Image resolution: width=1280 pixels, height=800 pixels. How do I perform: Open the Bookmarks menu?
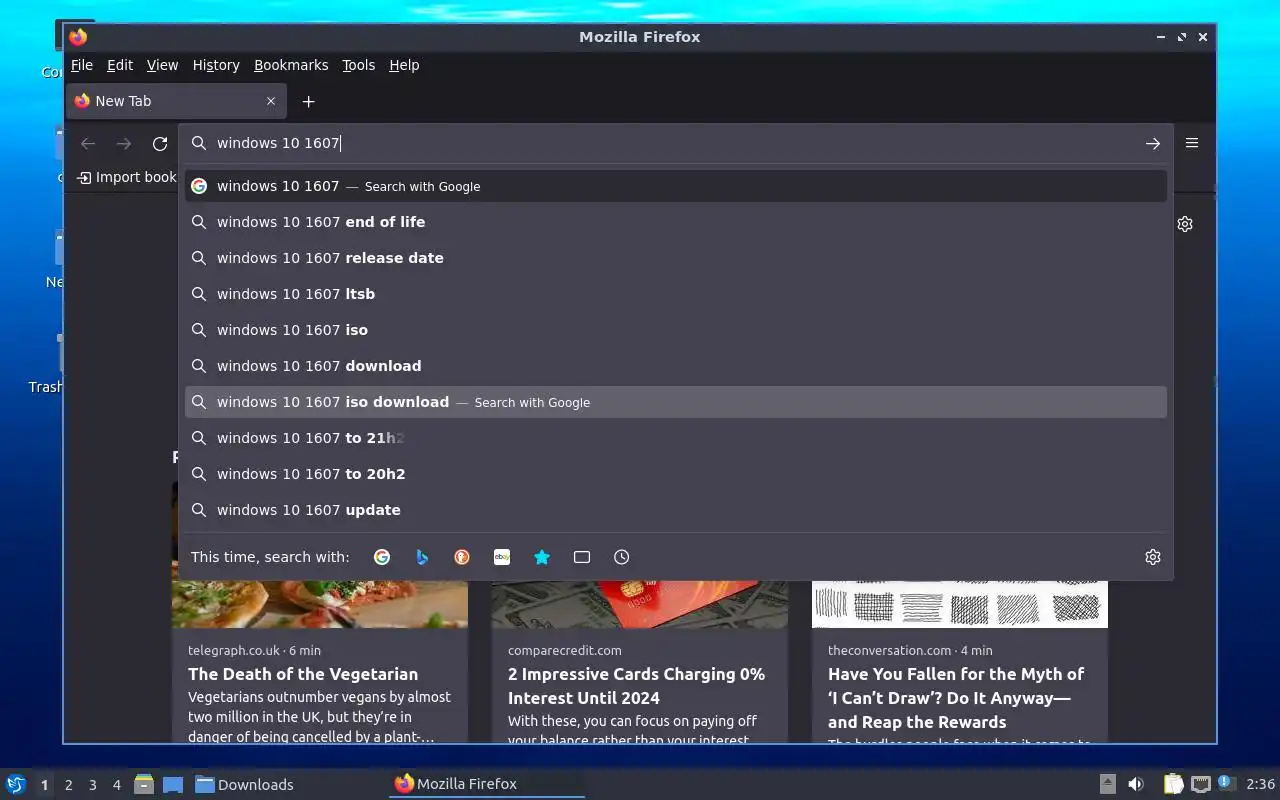(x=291, y=65)
